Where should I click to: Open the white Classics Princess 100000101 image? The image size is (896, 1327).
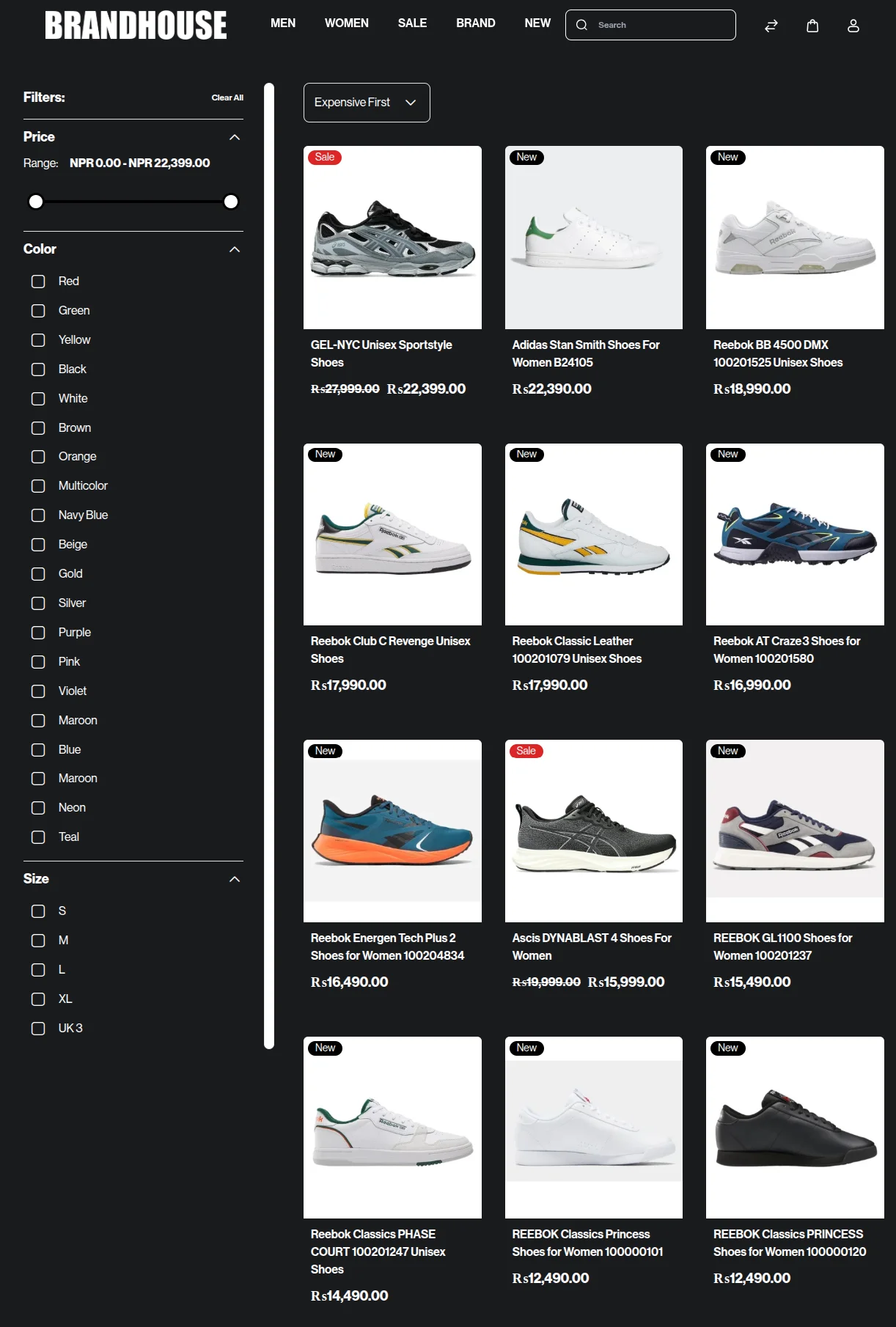coord(594,1128)
